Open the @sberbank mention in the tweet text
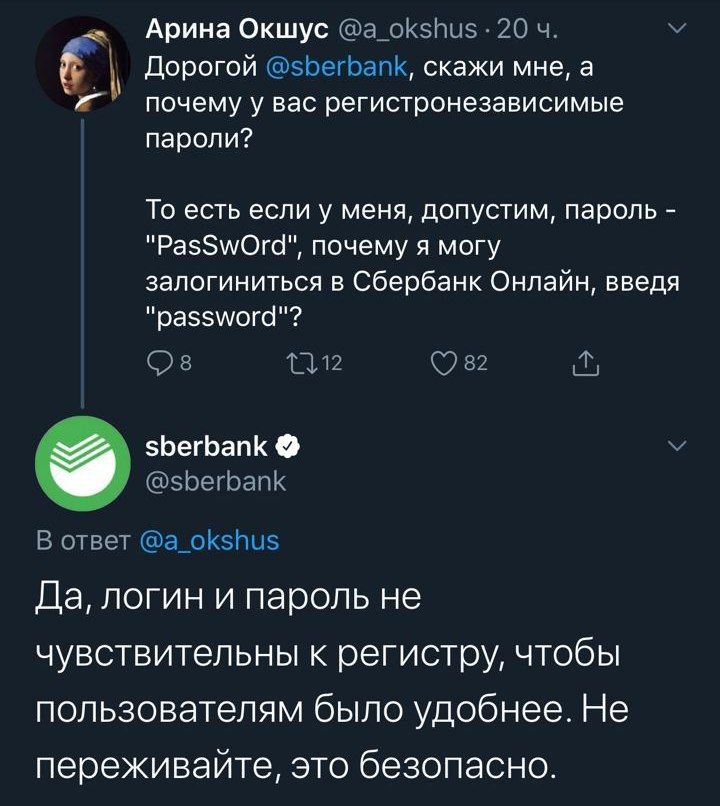 pos(338,66)
